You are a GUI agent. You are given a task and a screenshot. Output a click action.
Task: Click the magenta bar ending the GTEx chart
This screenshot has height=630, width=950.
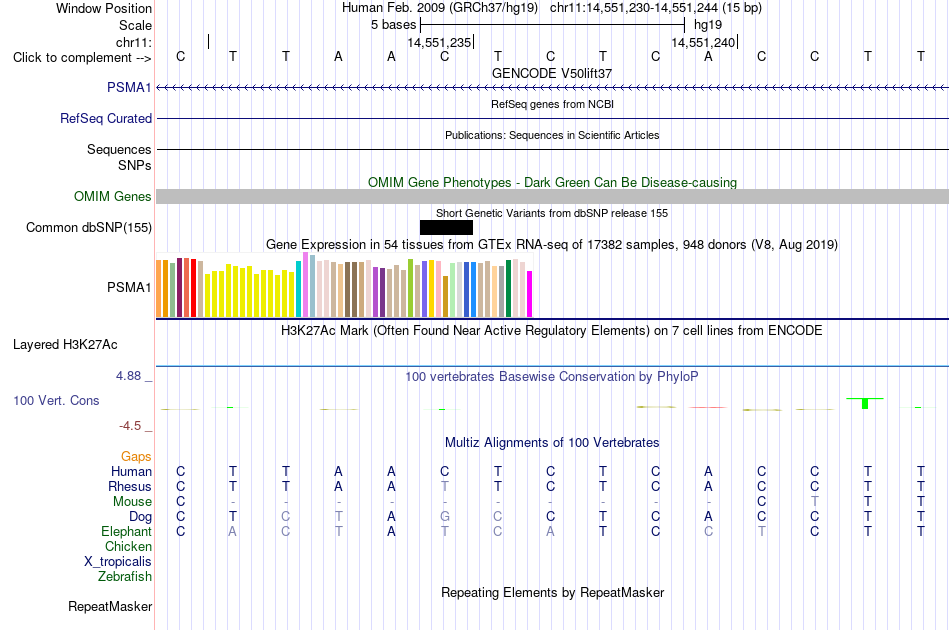529,294
